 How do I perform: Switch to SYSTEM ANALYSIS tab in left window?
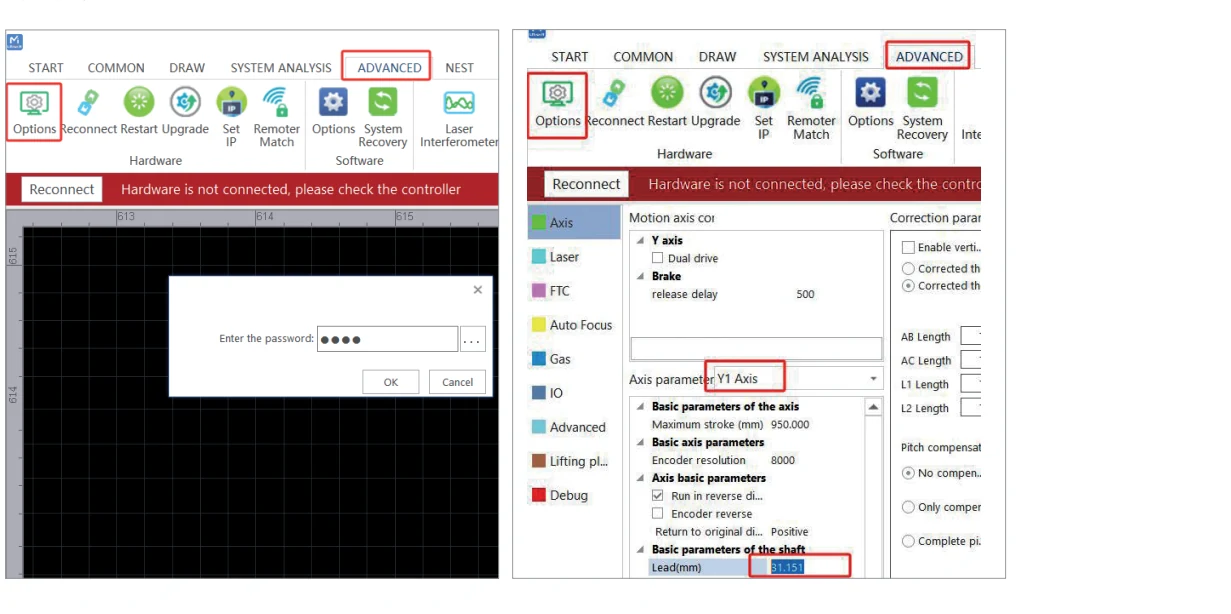[281, 68]
